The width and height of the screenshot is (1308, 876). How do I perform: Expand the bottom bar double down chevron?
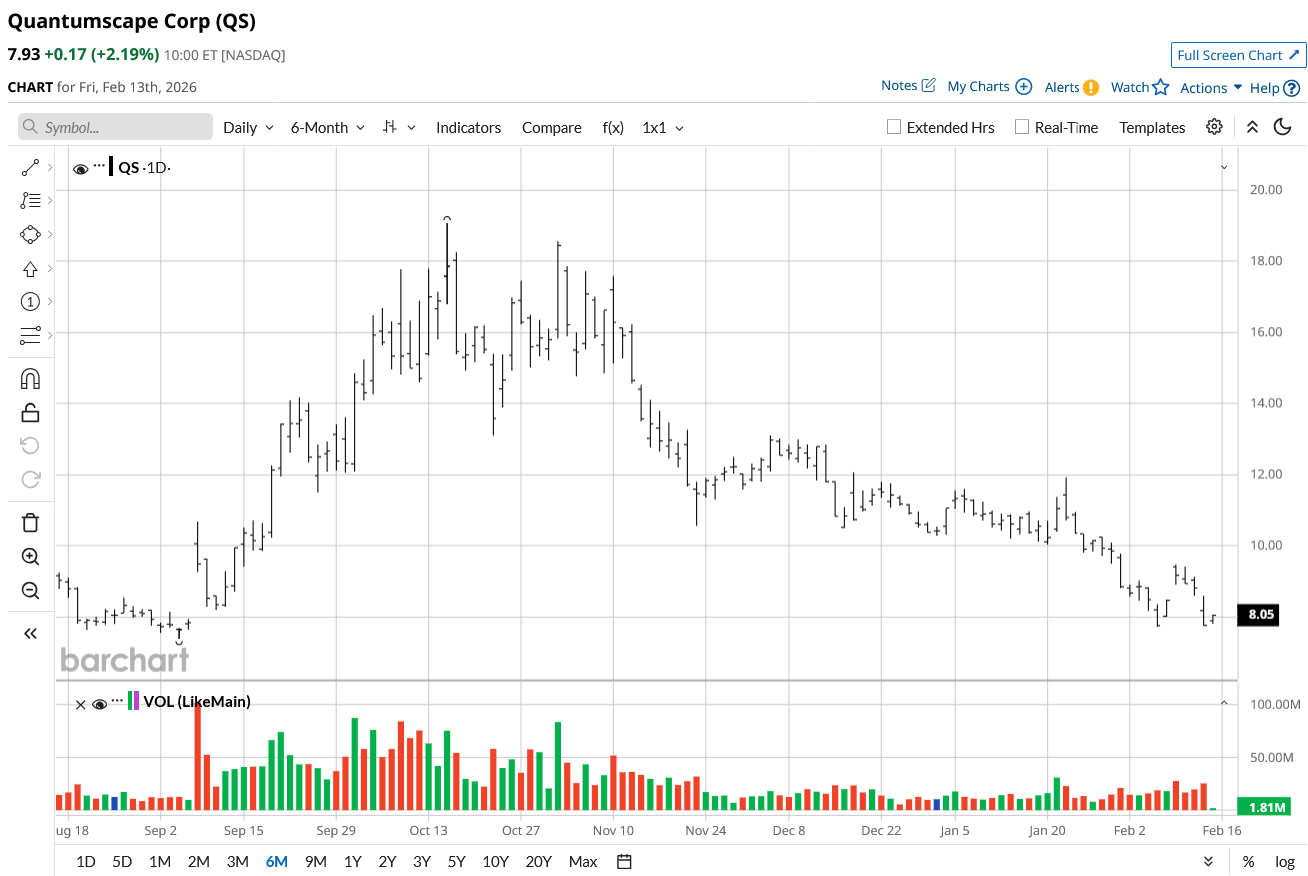[1208, 861]
